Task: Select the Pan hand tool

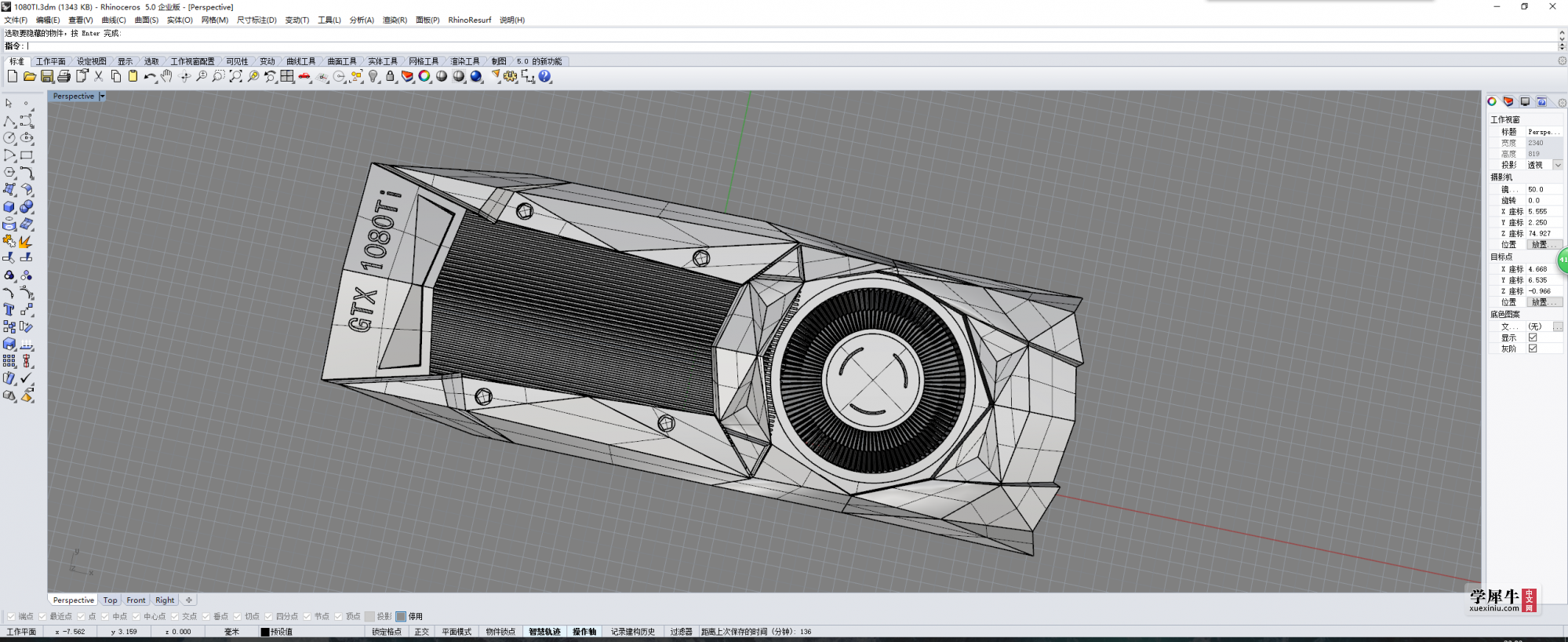Action: pos(166,76)
